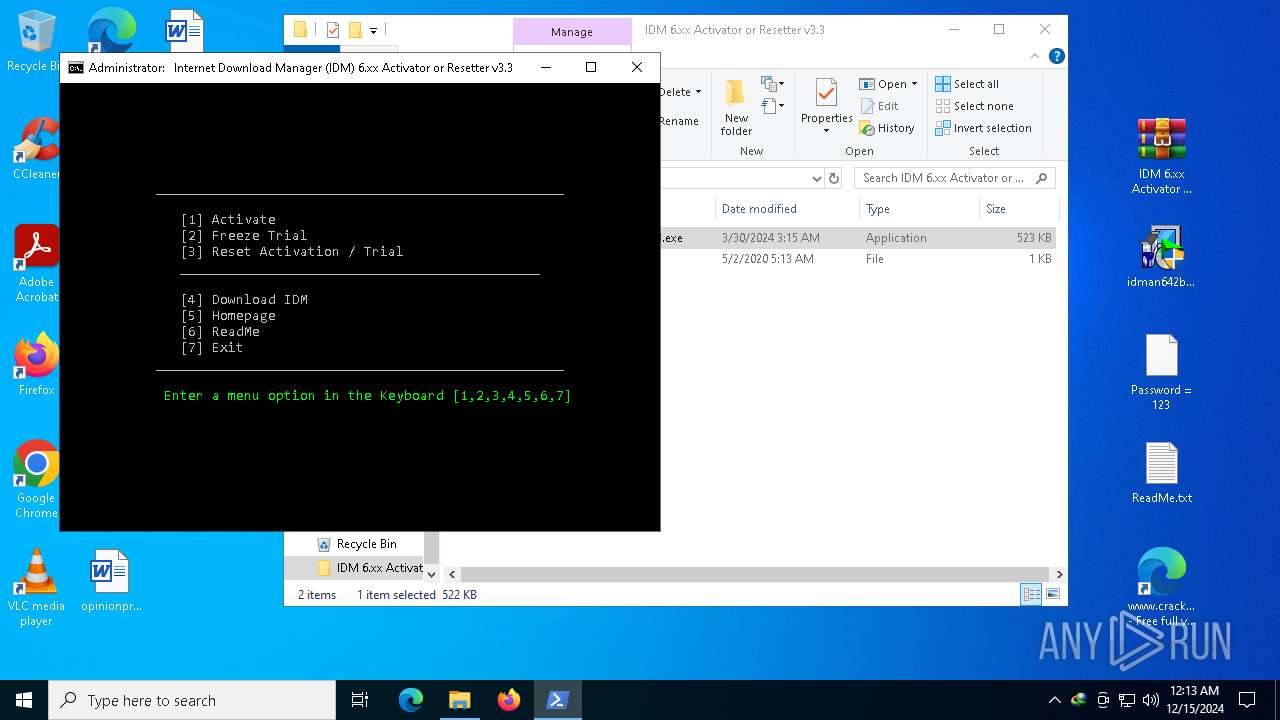
Task: Launch Firefox from desktop icon
Action: (36, 365)
